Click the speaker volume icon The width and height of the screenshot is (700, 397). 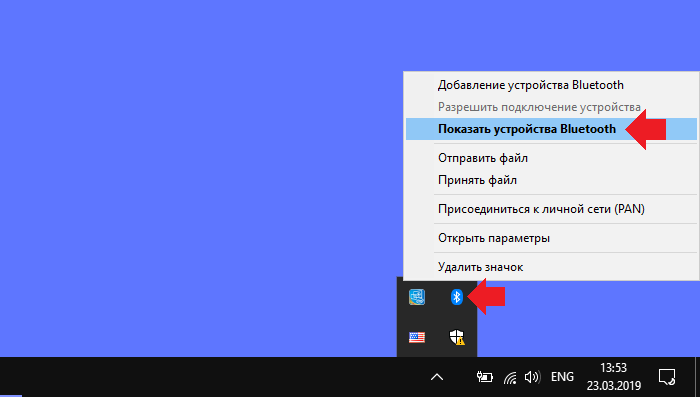pyautogui.click(x=532, y=377)
